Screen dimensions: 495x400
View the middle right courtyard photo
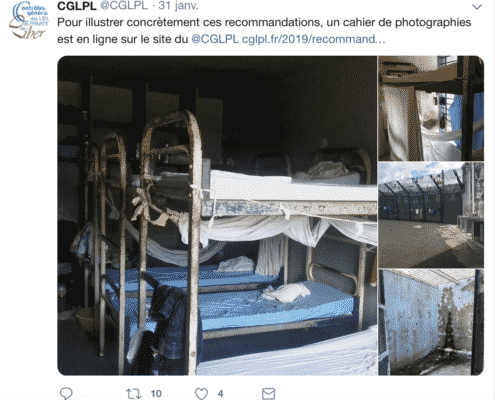point(431,215)
